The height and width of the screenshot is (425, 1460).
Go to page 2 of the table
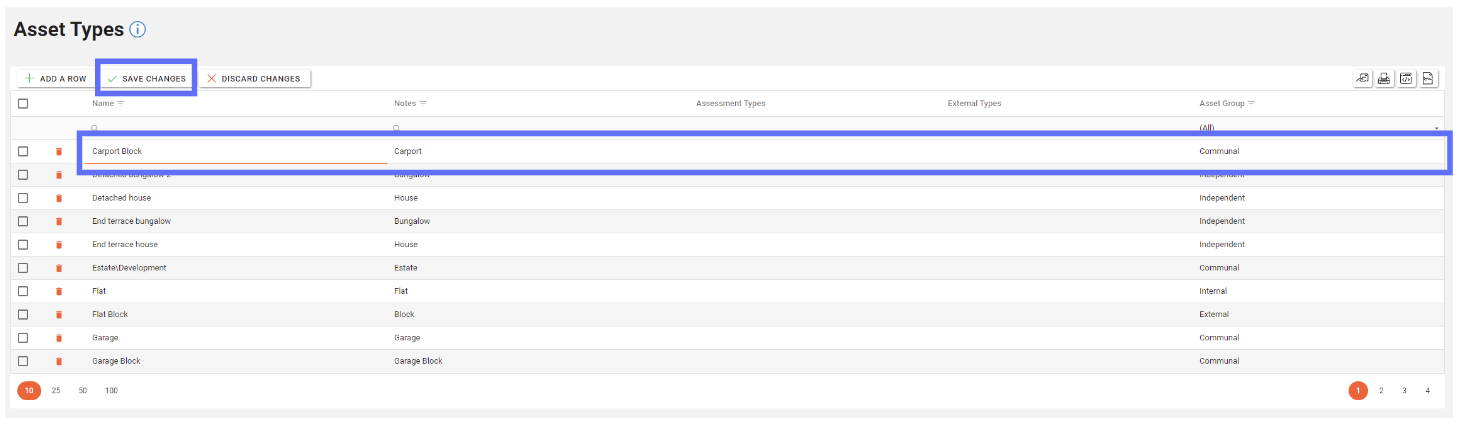point(1381,391)
